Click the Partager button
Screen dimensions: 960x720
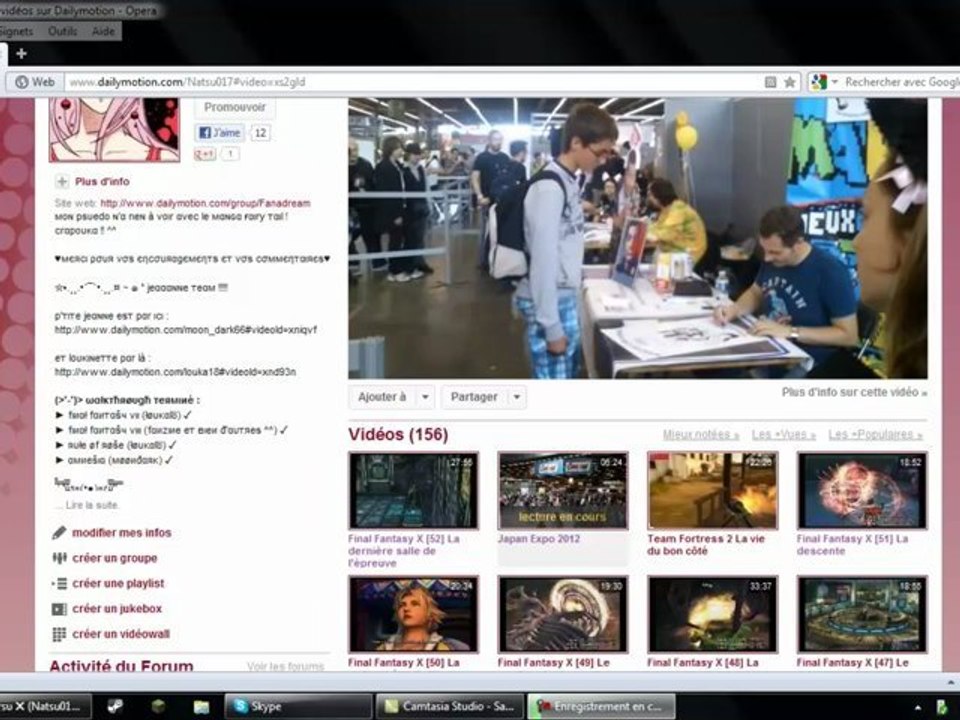(474, 397)
